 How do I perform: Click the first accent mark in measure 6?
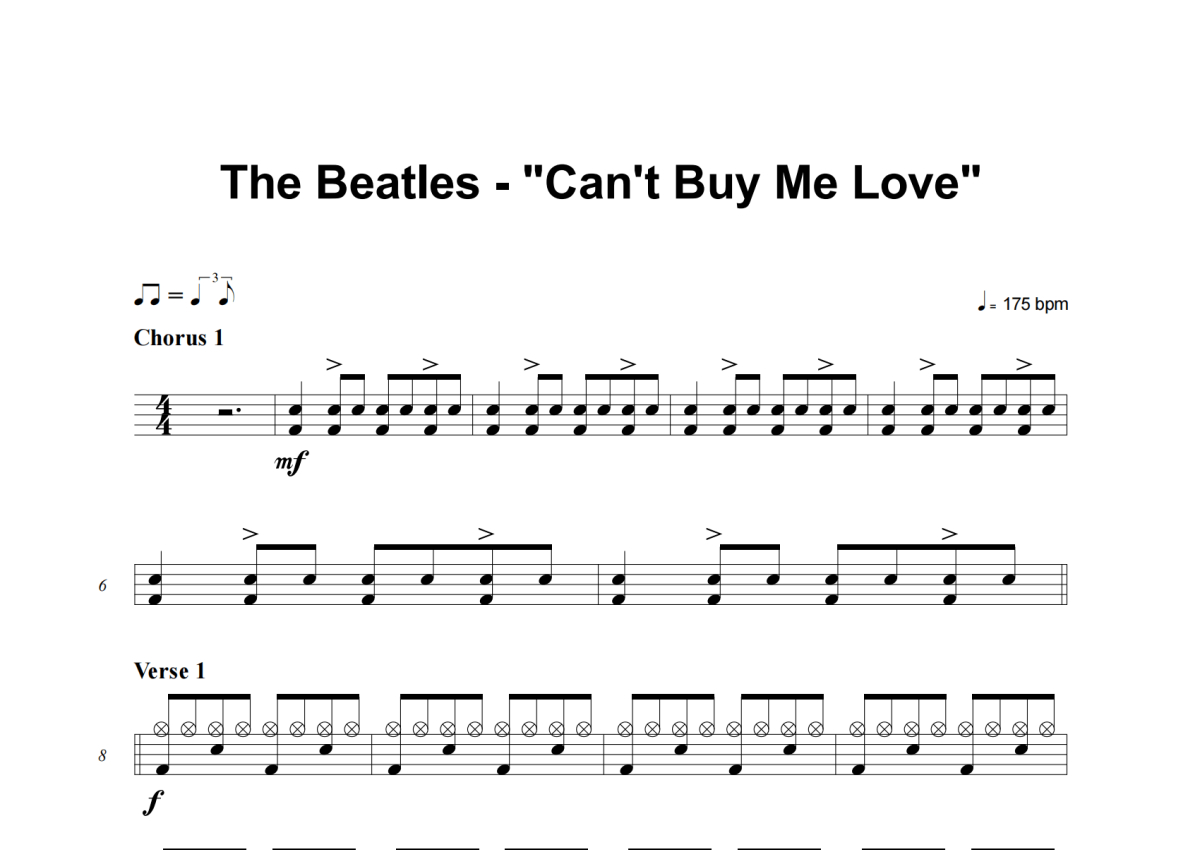click(251, 534)
